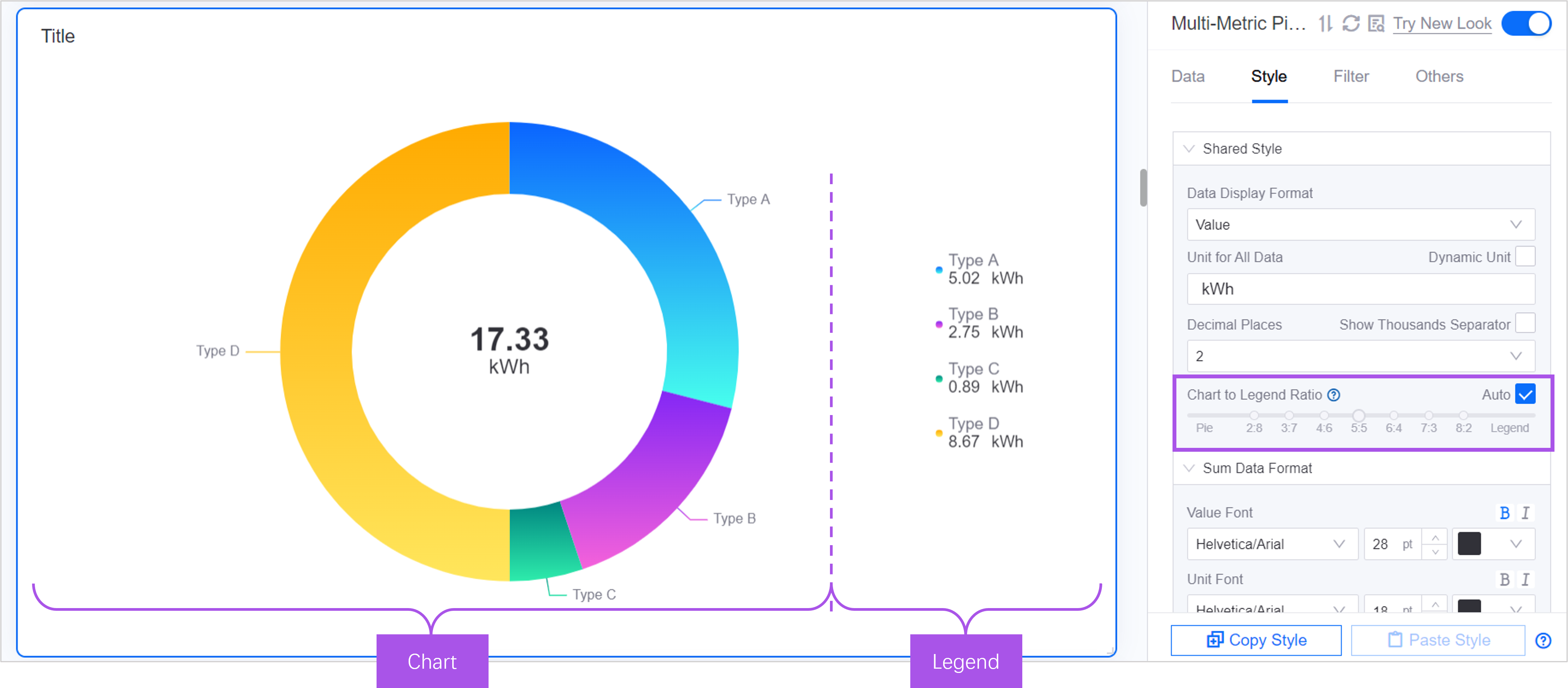Collapse the Shared Style section
Viewport: 1568px width, 688px height.
[x=1189, y=148]
